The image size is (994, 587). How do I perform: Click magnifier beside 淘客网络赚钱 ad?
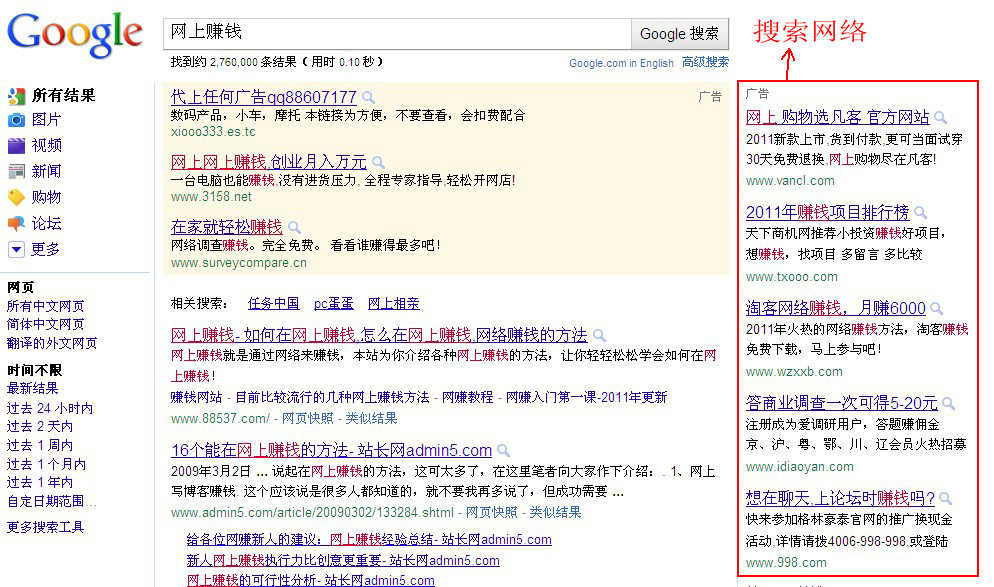tap(936, 309)
